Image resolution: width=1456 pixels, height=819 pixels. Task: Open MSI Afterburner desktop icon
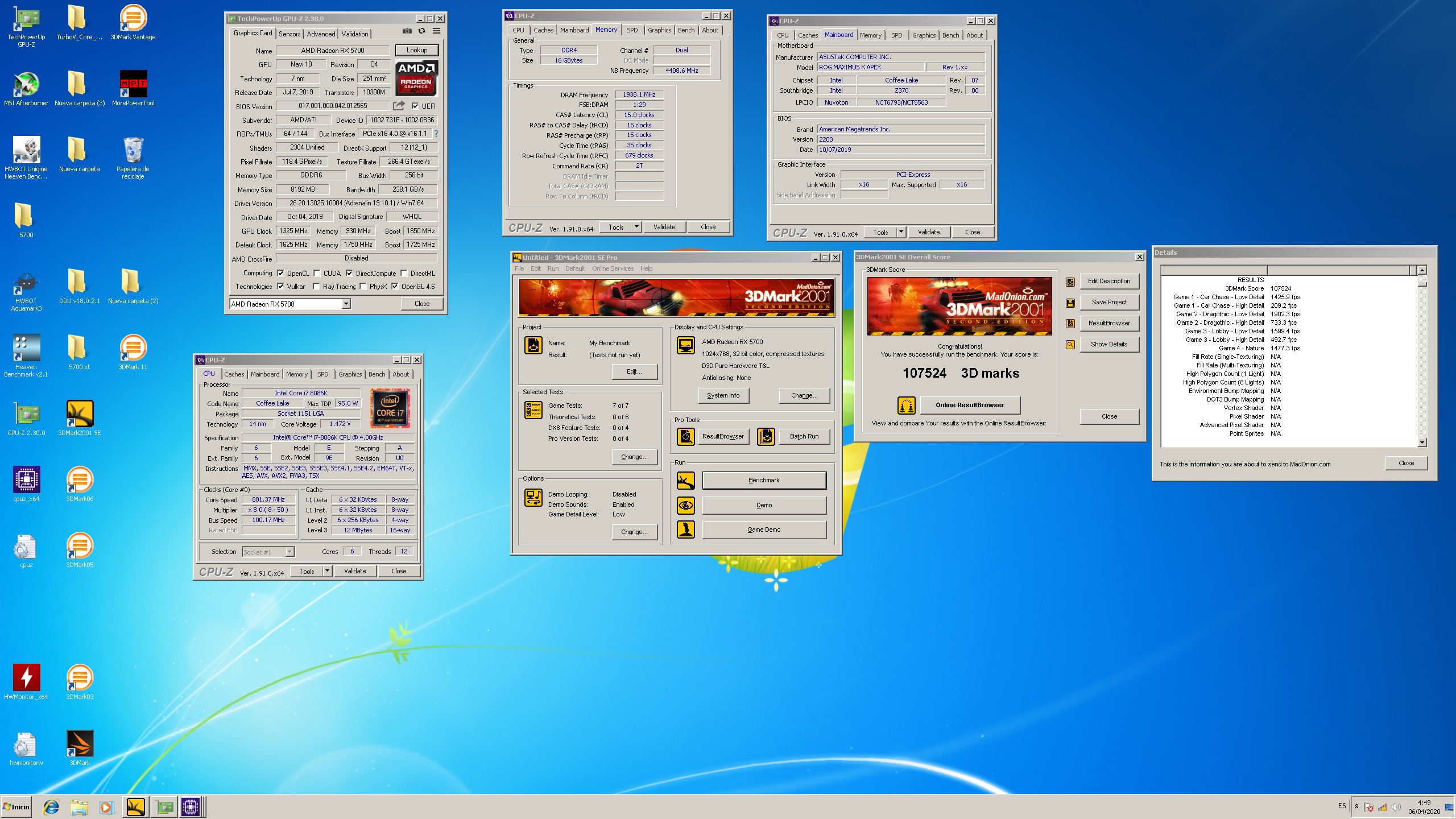click(26, 89)
